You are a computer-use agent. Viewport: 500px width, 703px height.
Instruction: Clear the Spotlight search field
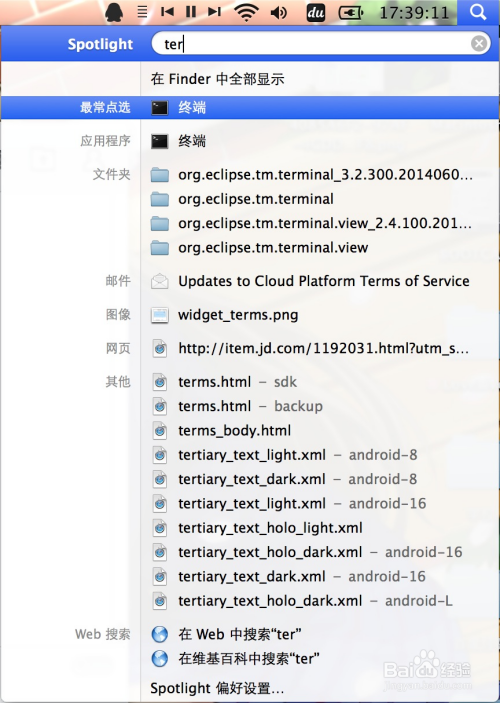click(479, 43)
